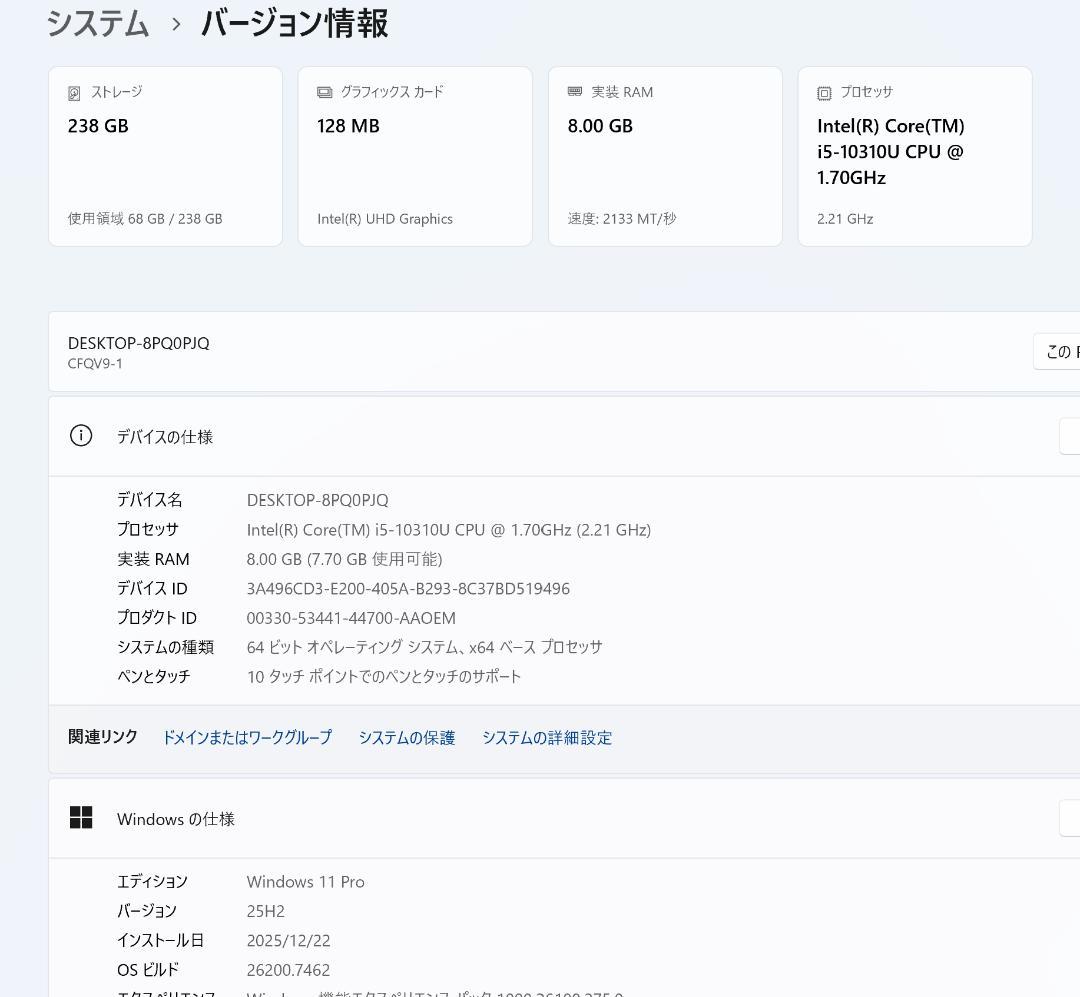Select the デバイス ID value text
The width and height of the screenshot is (1080, 997).
[409, 588]
